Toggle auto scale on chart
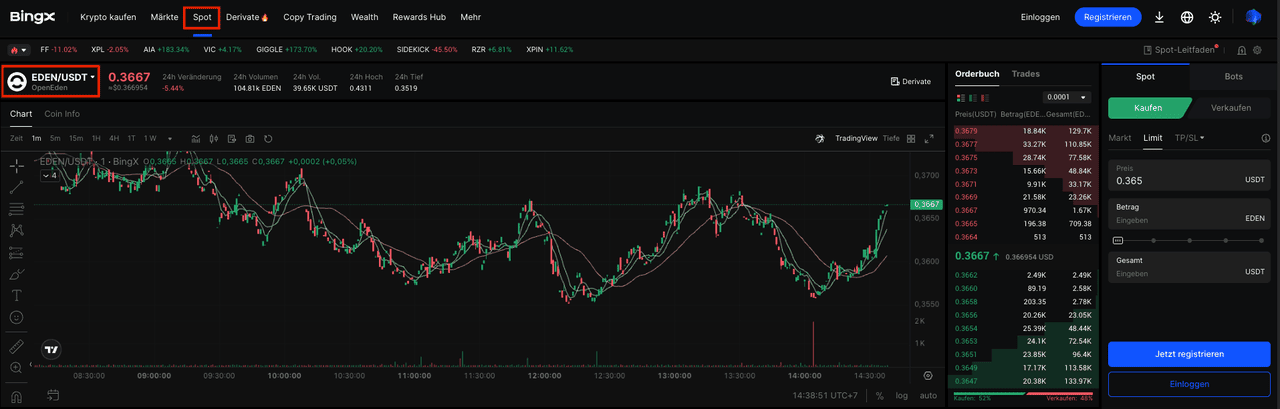Viewport: 1280px width, 409px height. [928, 396]
